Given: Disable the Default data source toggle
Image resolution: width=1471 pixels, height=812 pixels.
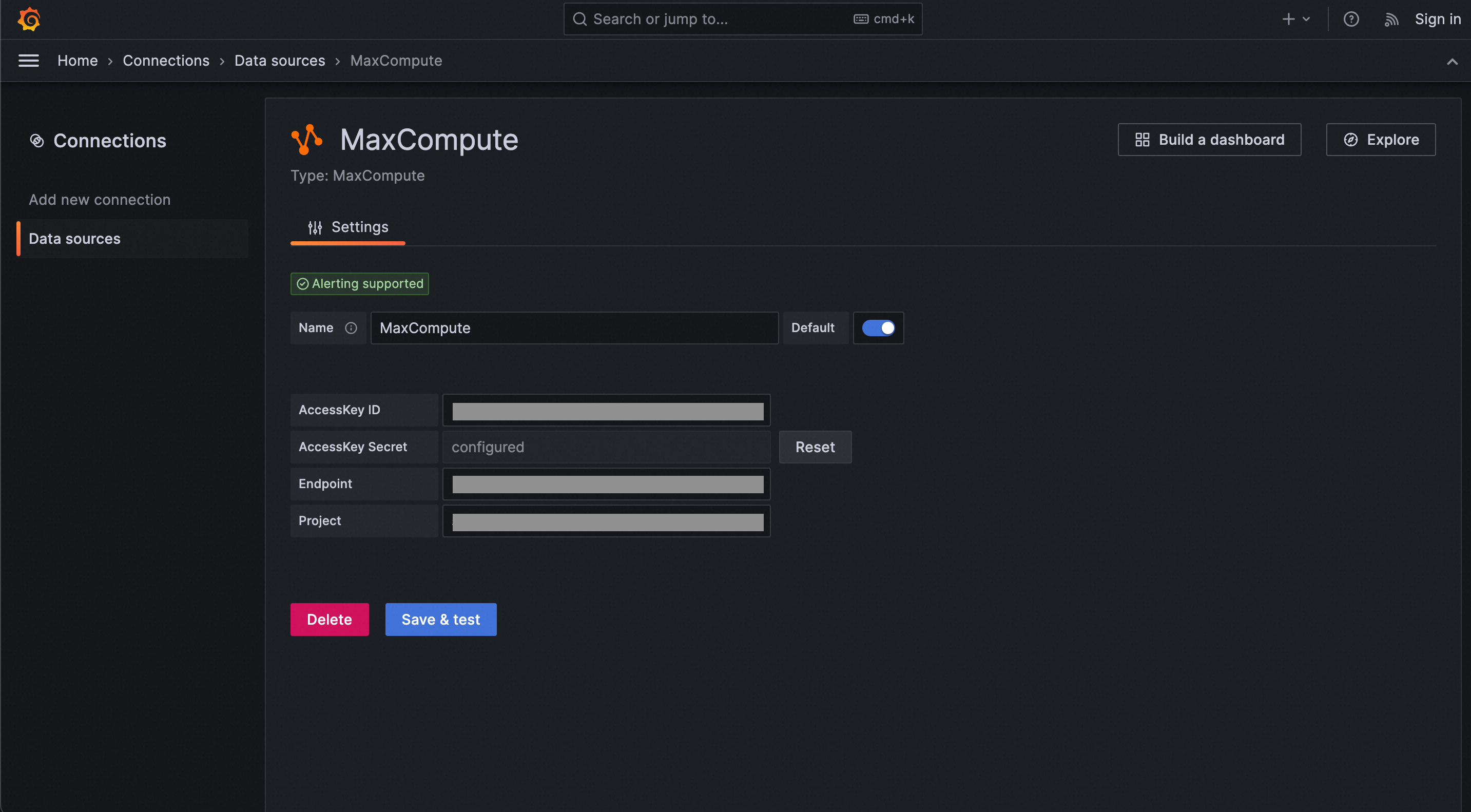Looking at the screenshot, I should tap(878, 328).
